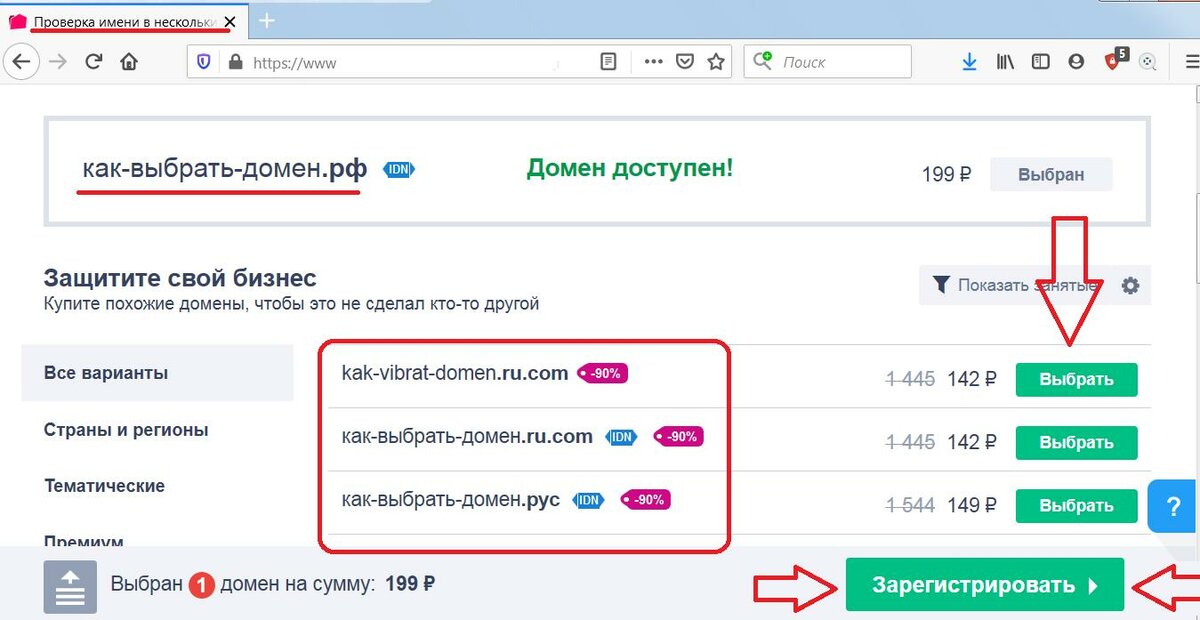Select kak-vibrat-domen.ru.com with Выбрать button
Screen dimensions: 1200x620
[x=1076, y=380]
